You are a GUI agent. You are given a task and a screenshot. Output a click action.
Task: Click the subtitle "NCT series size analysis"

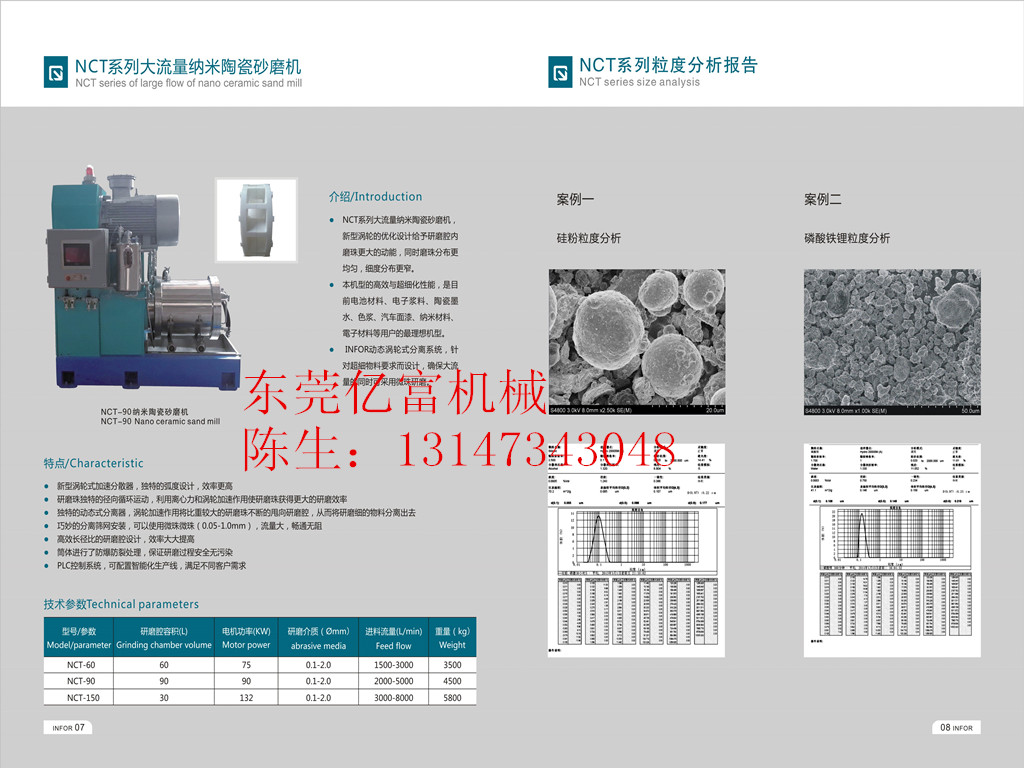639,82
